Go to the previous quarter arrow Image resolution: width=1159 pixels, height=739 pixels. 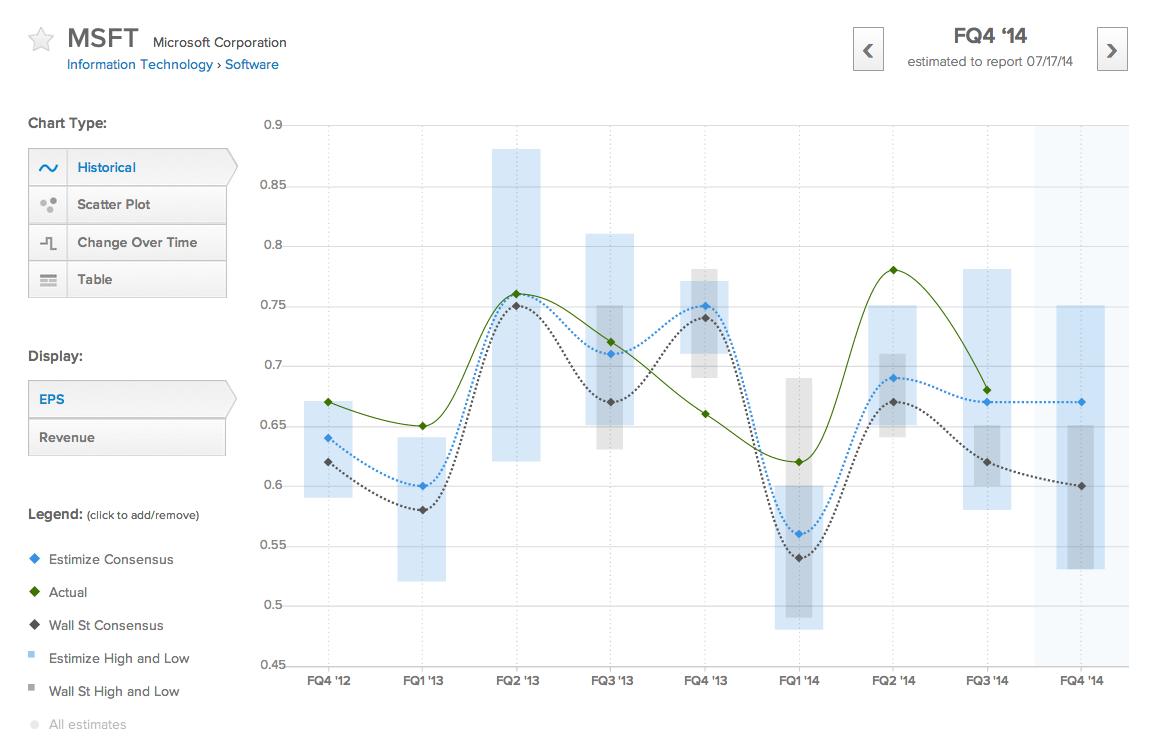tap(868, 50)
